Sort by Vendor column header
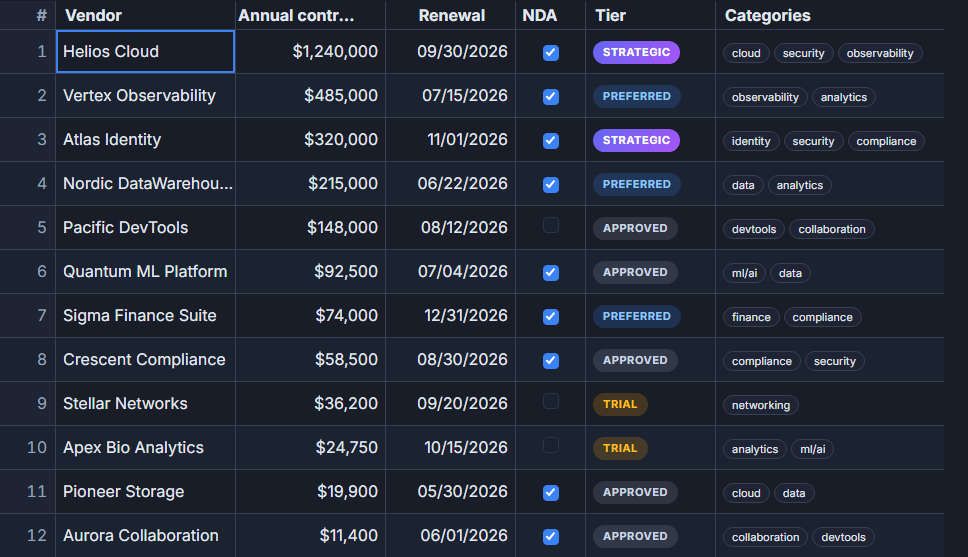968x557 pixels. [x=93, y=15]
